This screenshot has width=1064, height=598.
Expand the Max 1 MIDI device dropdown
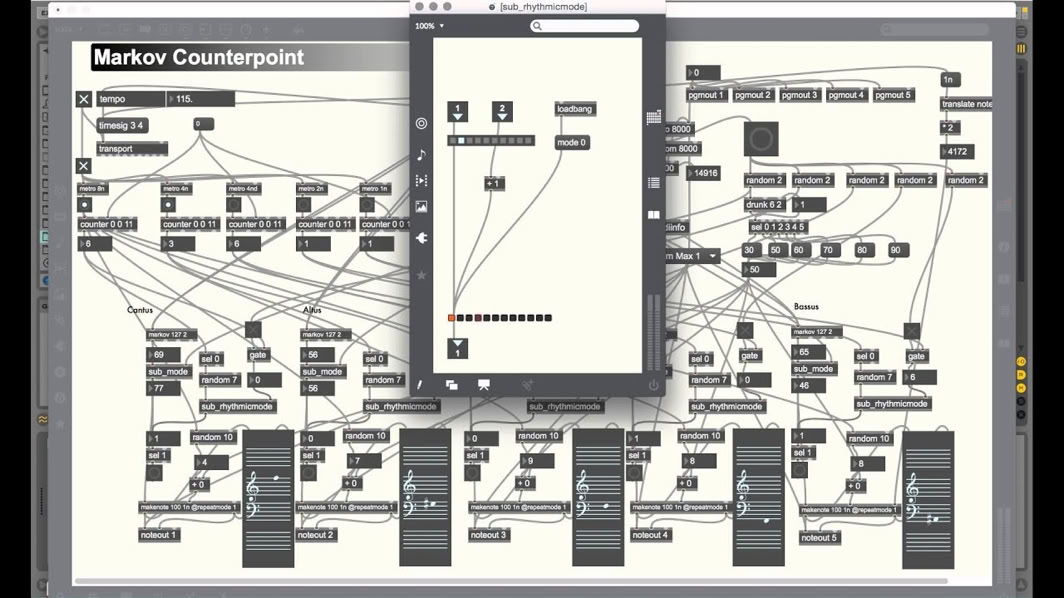(x=712, y=256)
